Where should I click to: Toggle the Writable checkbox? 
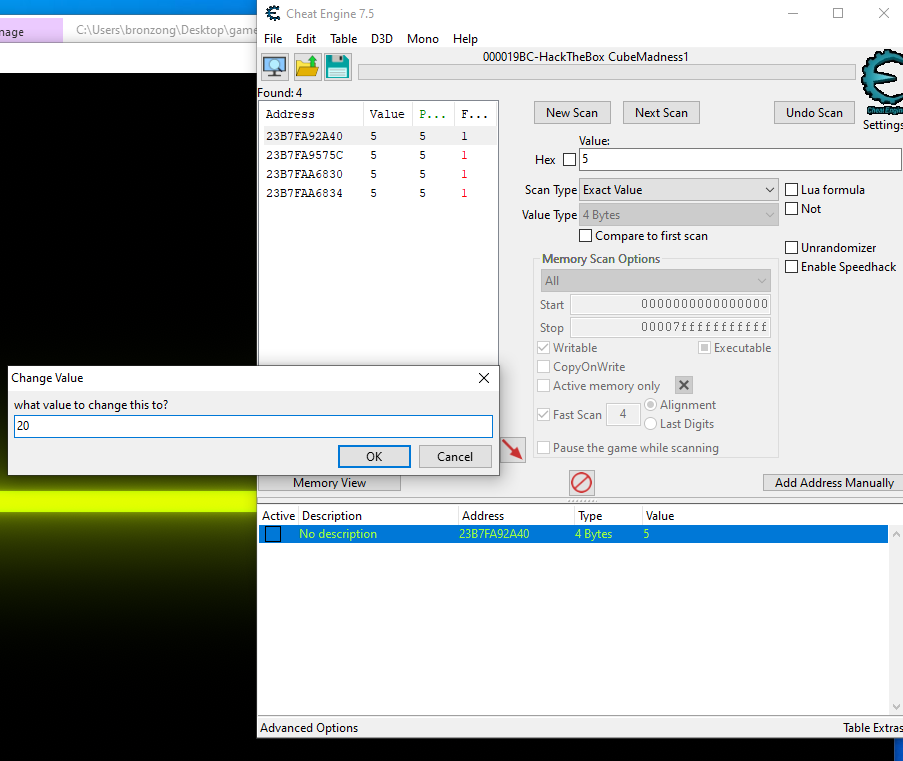(x=543, y=347)
